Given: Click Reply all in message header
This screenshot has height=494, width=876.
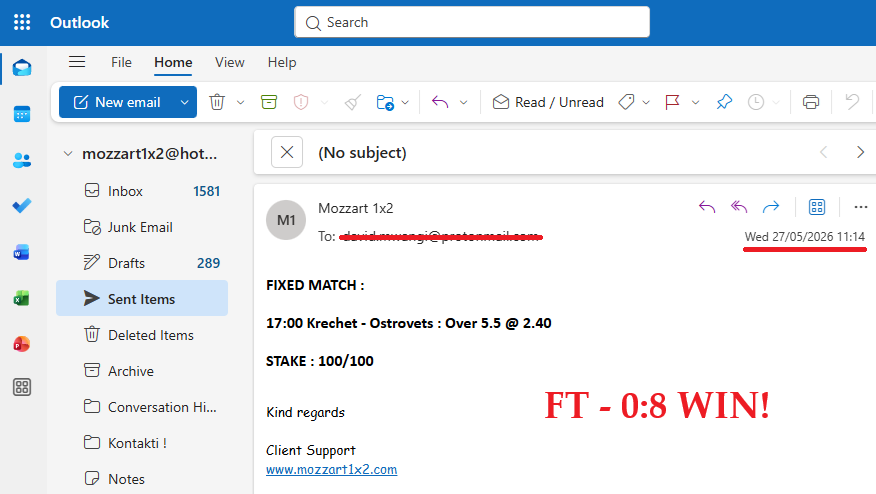Looking at the screenshot, I should point(739,207).
